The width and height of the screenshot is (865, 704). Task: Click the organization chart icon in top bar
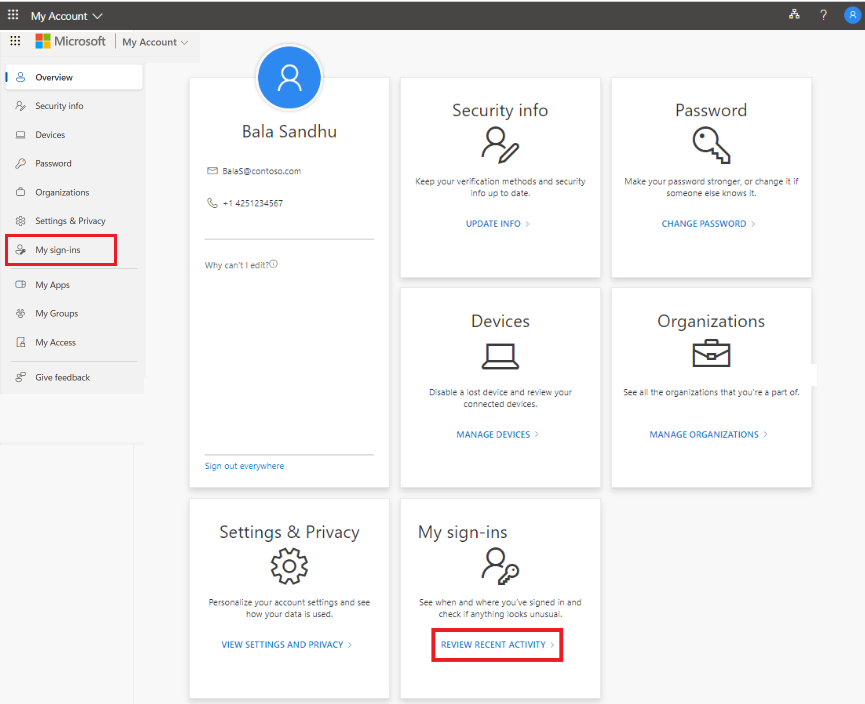tap(794, 14)
